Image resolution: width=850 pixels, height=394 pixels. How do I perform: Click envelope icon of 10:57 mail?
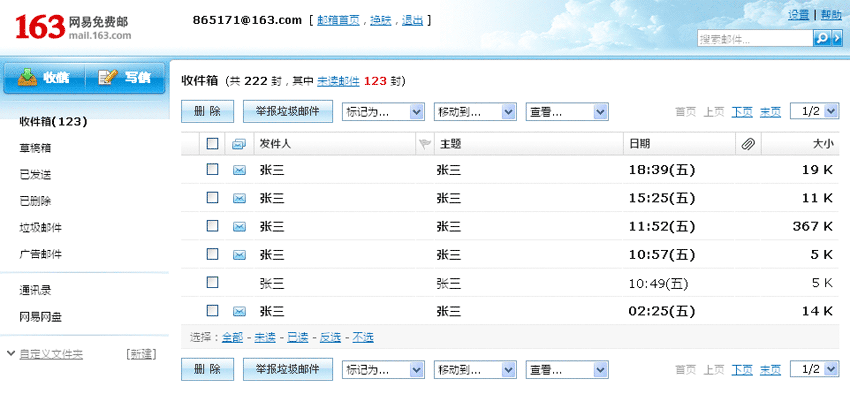(239, 255)
